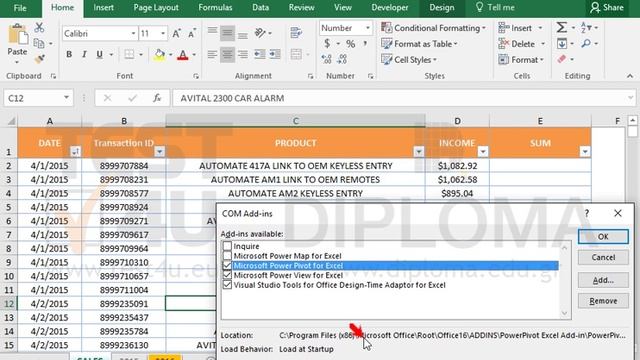This screenshot has height=360, width=640.
Task: Click Wrap Text icon
Action: 296,33
